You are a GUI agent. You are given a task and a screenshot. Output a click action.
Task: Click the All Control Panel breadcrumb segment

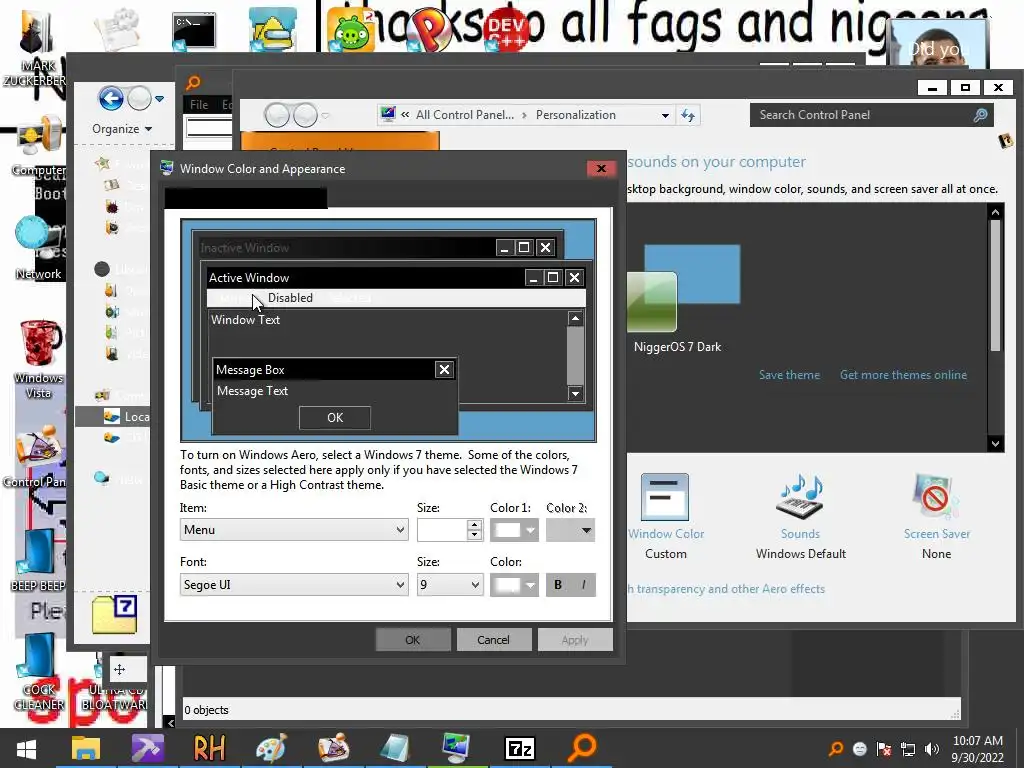coord(464,115)
